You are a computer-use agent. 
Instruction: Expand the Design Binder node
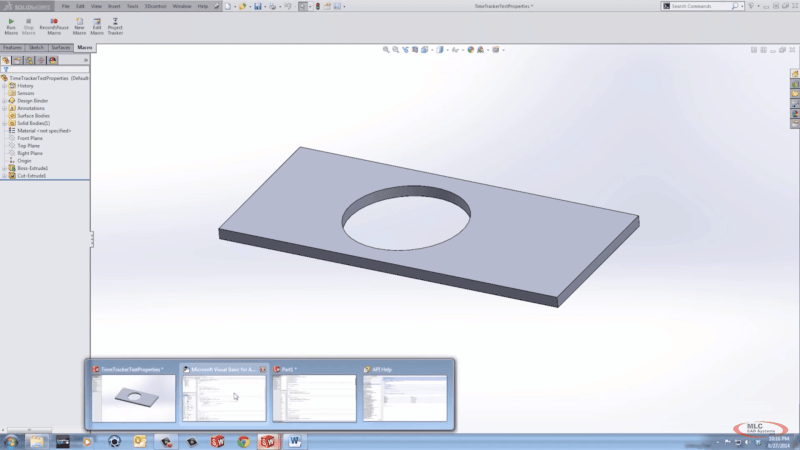tap(5, 101)
